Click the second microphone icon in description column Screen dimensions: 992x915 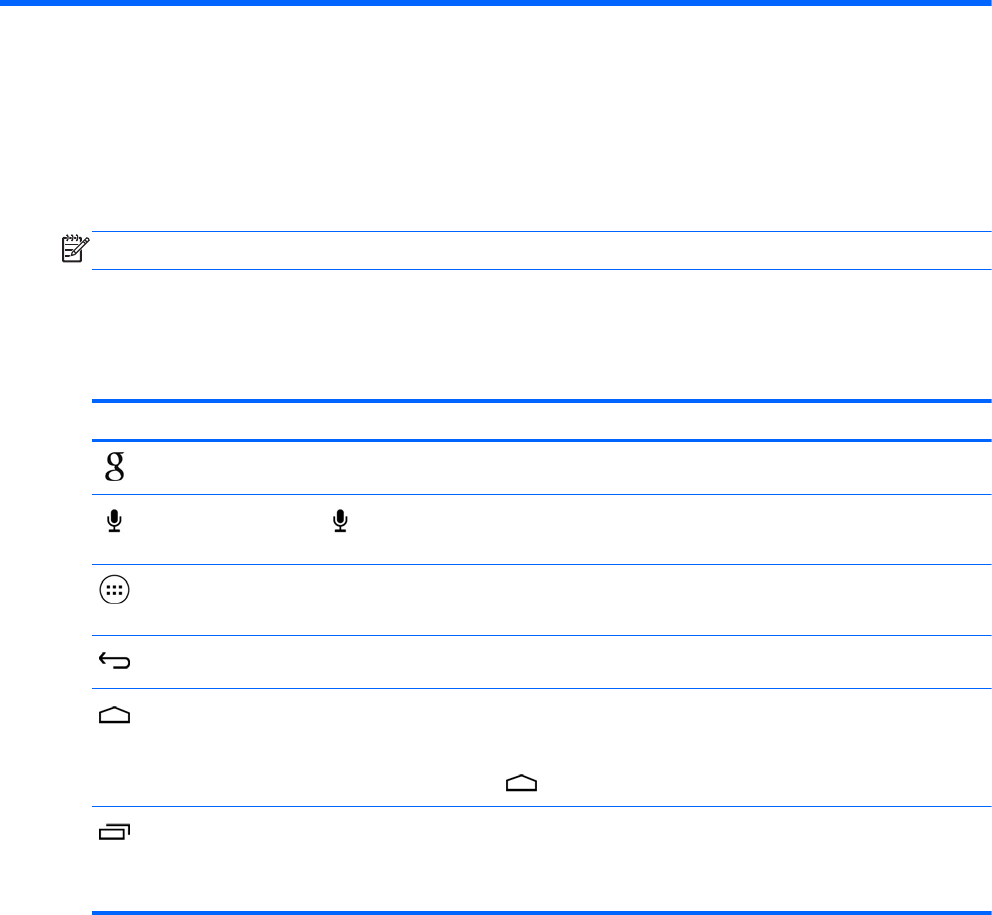click(x=341, y=521)
